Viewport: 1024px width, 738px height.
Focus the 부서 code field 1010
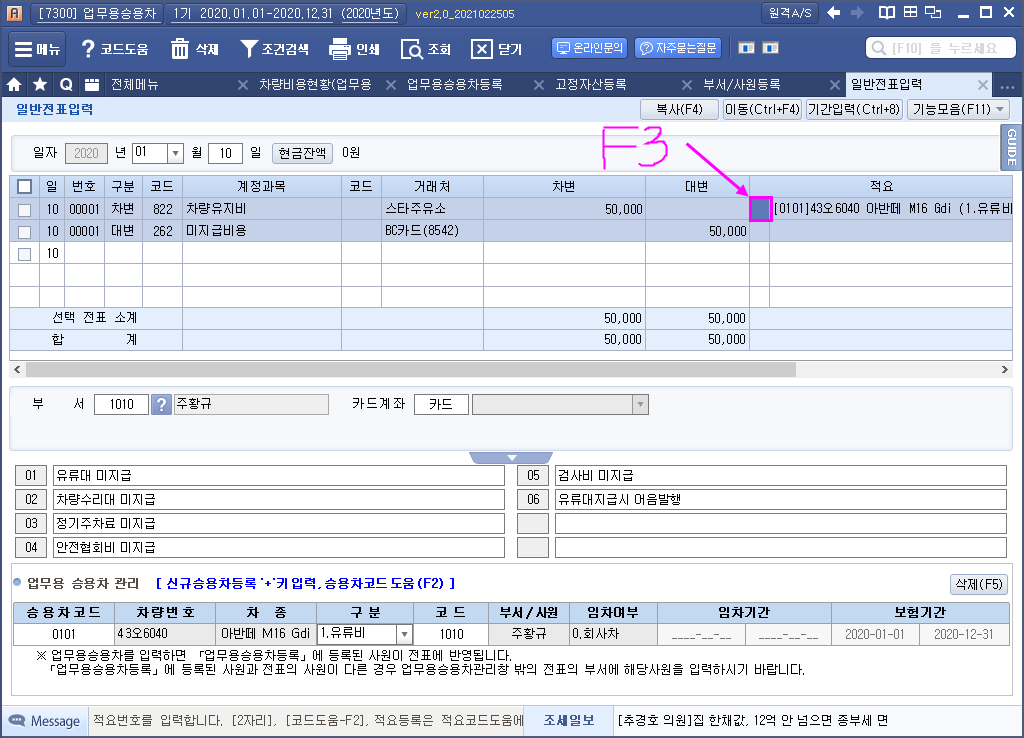click(121, 404)
